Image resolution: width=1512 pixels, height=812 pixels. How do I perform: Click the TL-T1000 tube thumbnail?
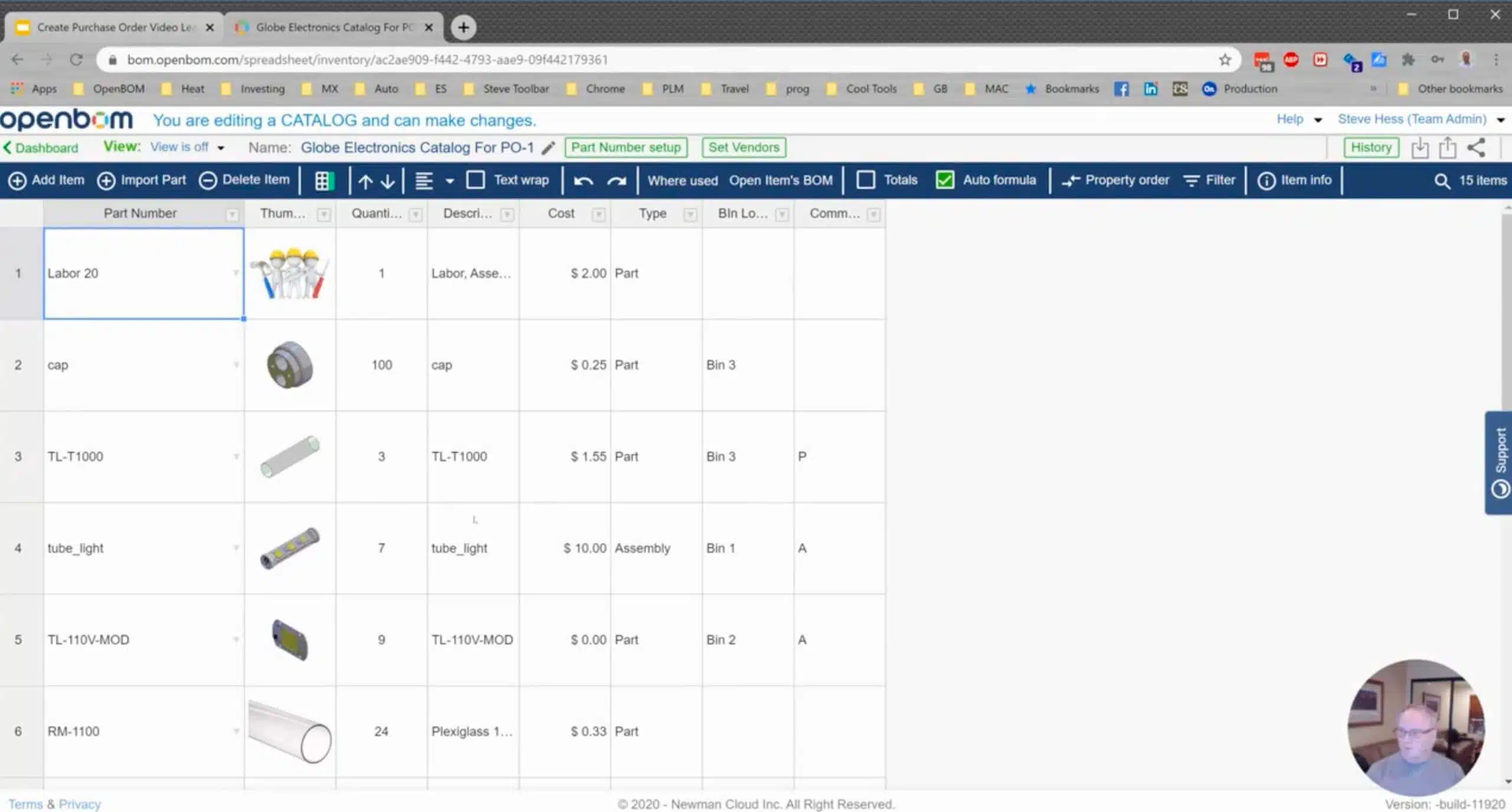[290, 456]
